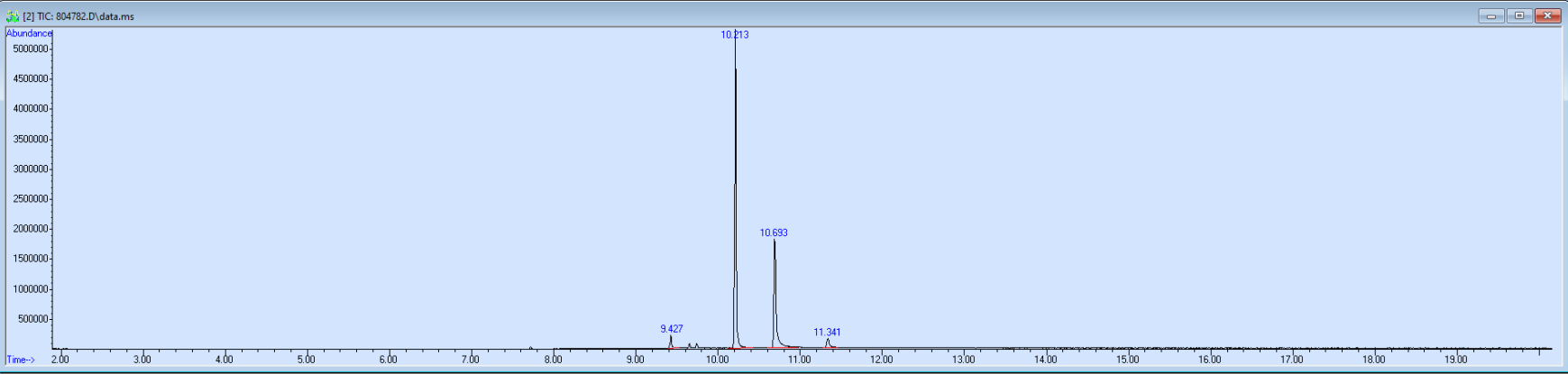Screen dimensions: 1568x374
Task: Close the TIC 804782.D window
Action: tap(1548, 15)
